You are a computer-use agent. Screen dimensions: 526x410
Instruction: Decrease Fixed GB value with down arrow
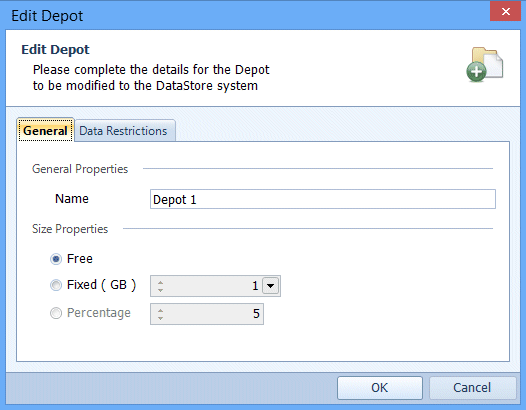pyautogui.click(x=160, y=290)
